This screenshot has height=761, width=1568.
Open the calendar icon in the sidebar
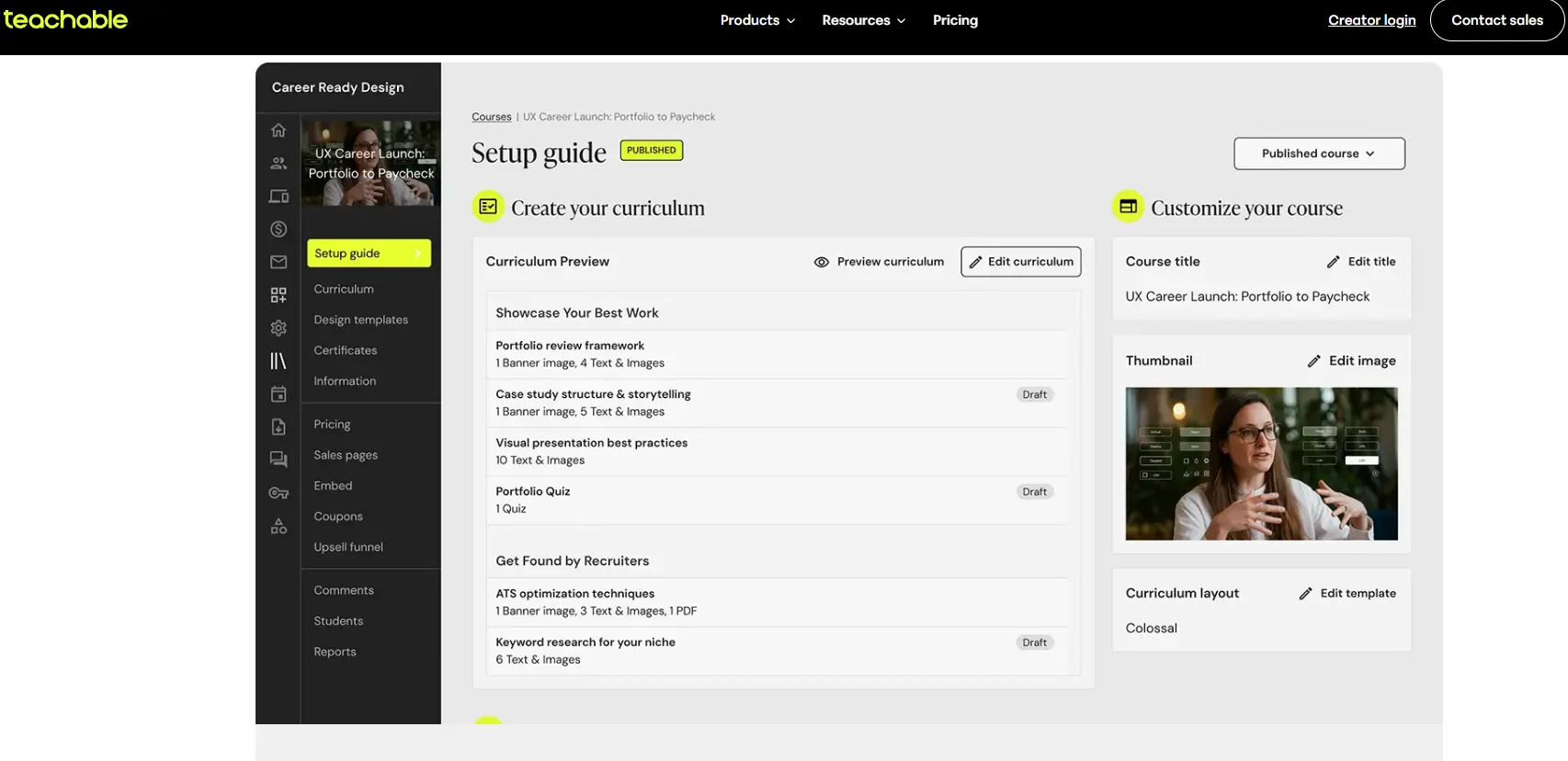[278, 394]
